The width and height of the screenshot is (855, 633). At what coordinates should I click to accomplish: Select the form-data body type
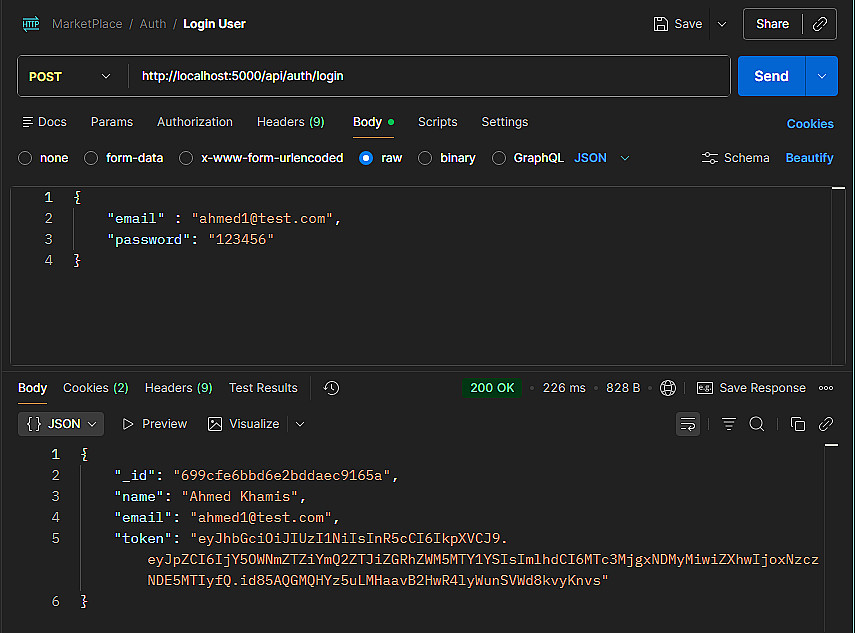[91, 158]
